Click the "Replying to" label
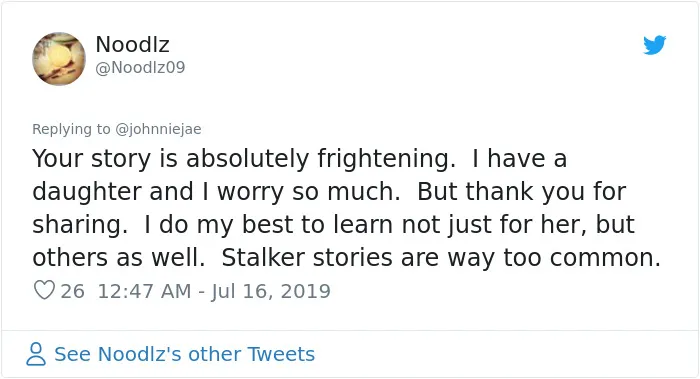 click(x=71, y=129)
